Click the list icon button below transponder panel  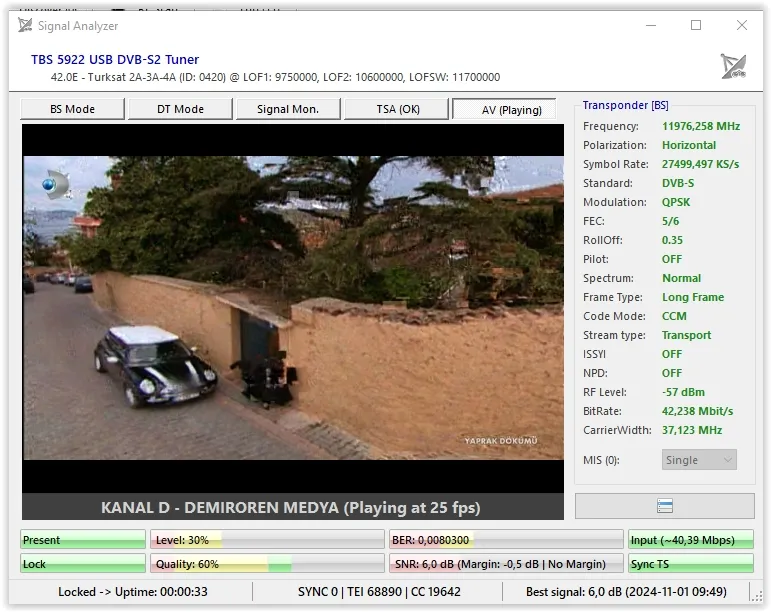[x=664, y=506]
